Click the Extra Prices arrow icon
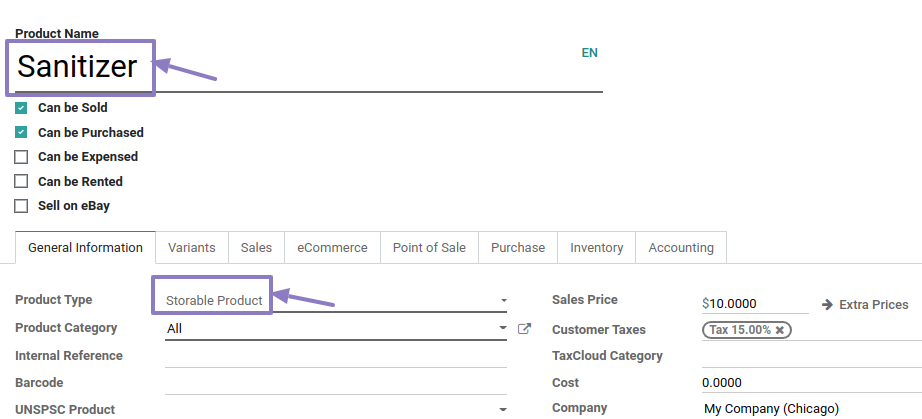The height and width of the screenshot is (419, 922). (827, 304)
